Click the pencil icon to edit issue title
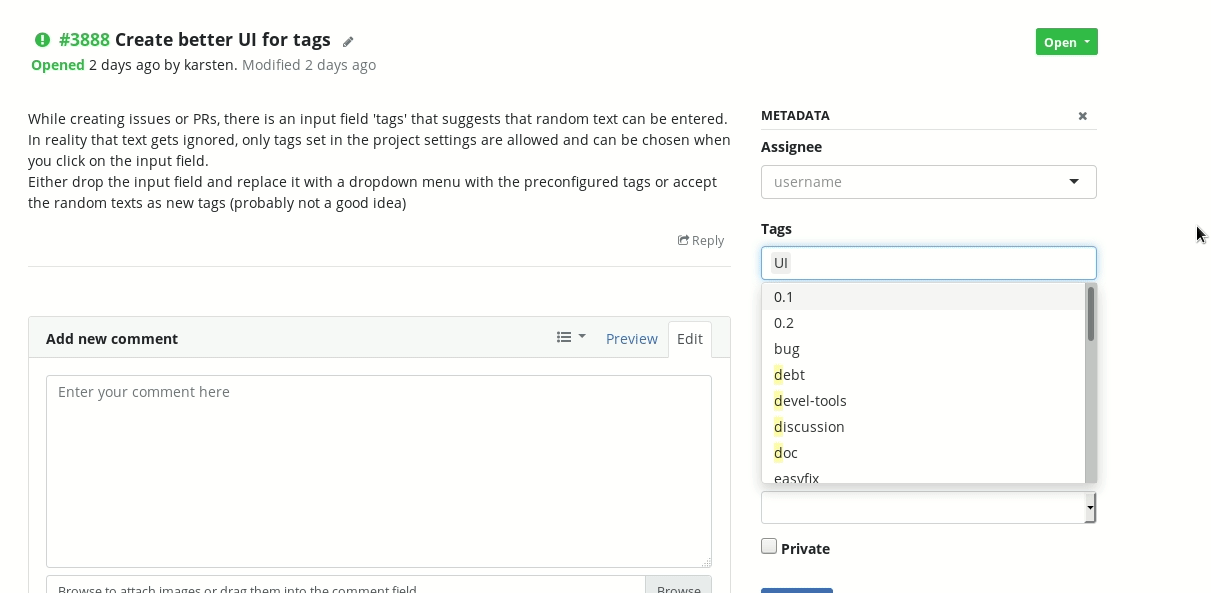This screenshot has width=1211, height=593. (x=348, y=42)
